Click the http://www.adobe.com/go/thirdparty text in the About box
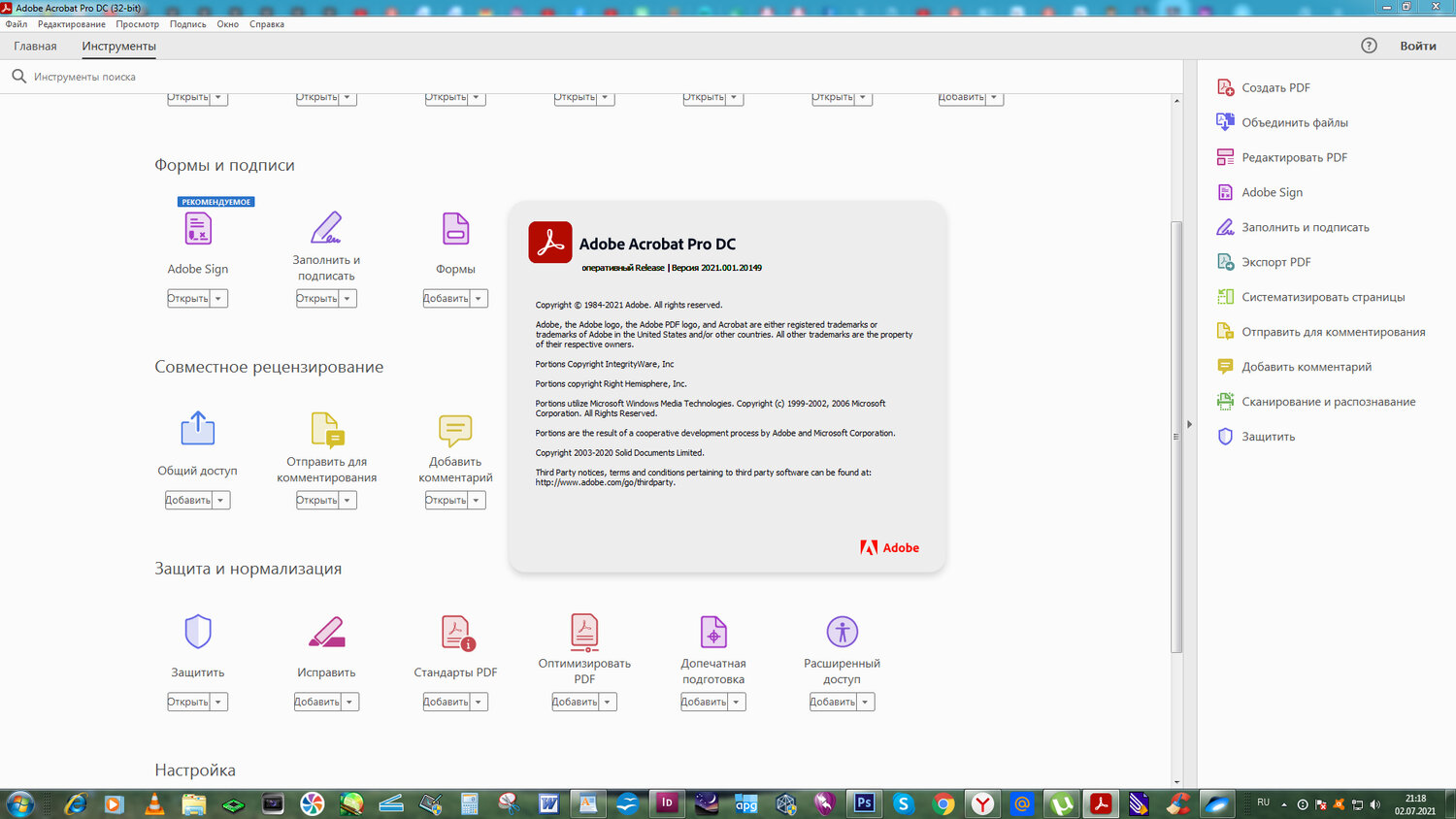This screenshot has width=1456, height=819. (x=605, y=482)
